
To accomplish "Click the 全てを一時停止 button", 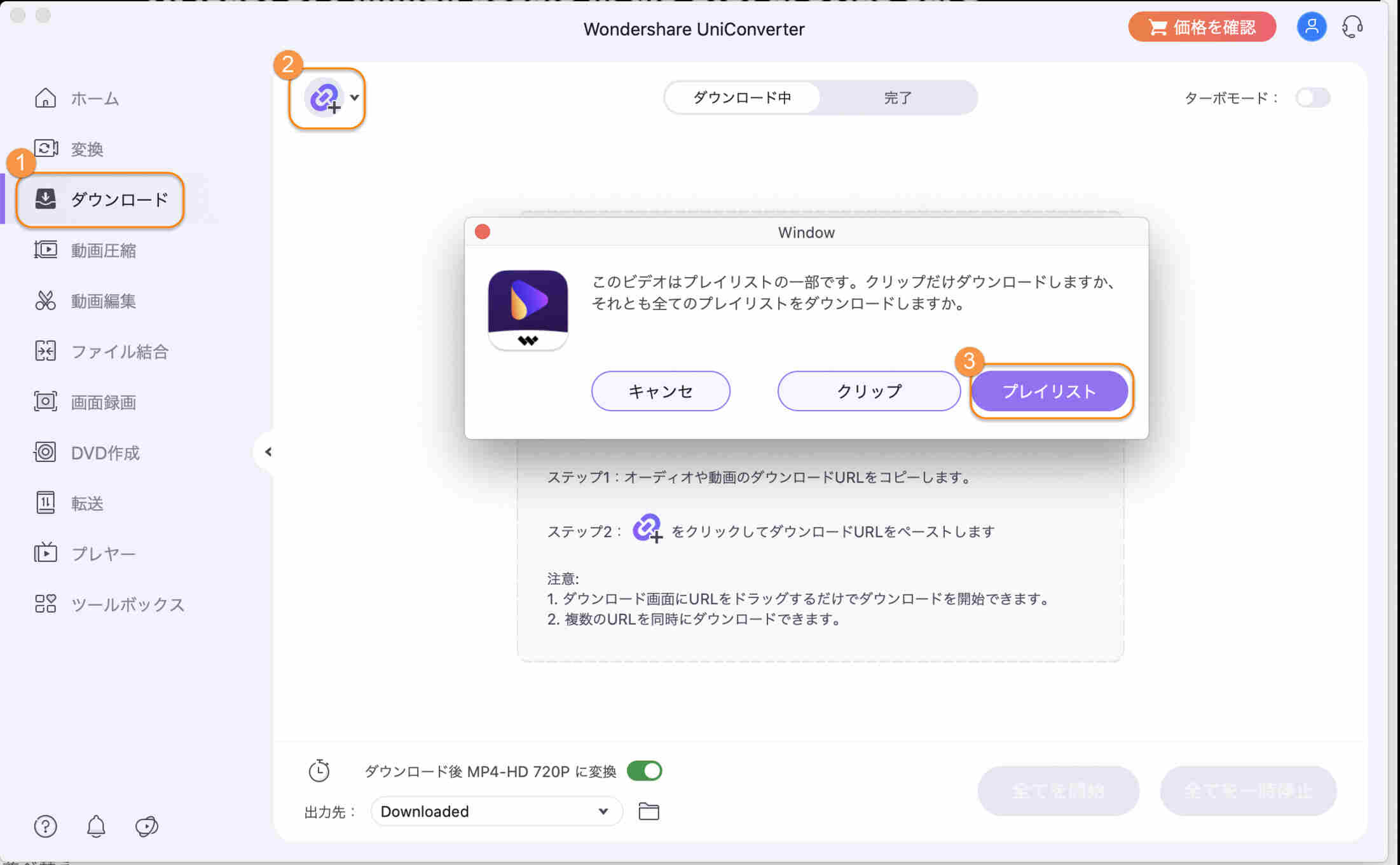I will [x=1247, y=791].
